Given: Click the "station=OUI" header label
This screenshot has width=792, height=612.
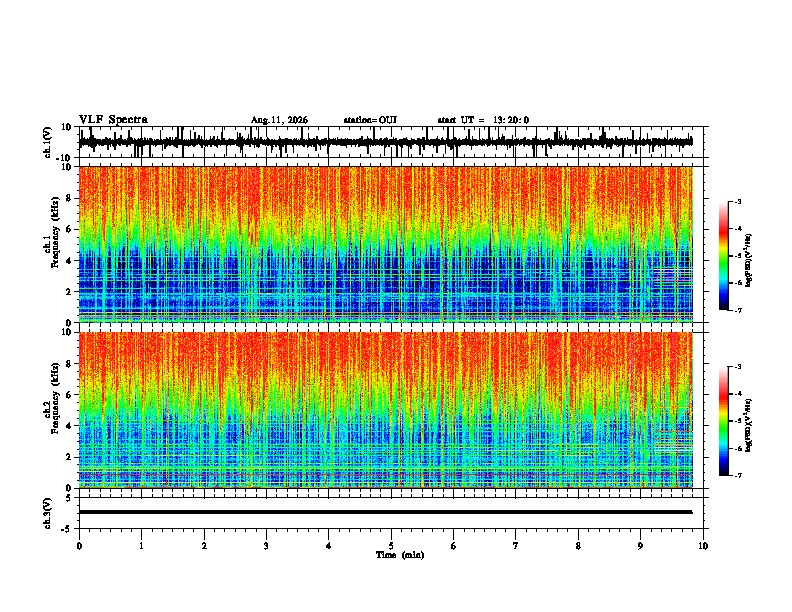Looking at the screenshot, I should (x=370, y=120).
